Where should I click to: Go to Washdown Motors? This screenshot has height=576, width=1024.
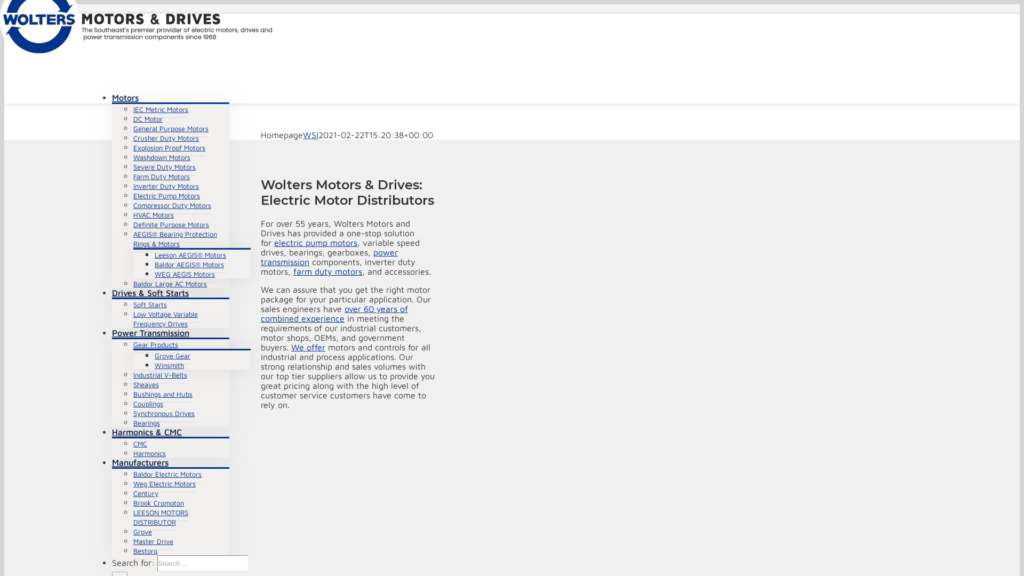point(161,158)
